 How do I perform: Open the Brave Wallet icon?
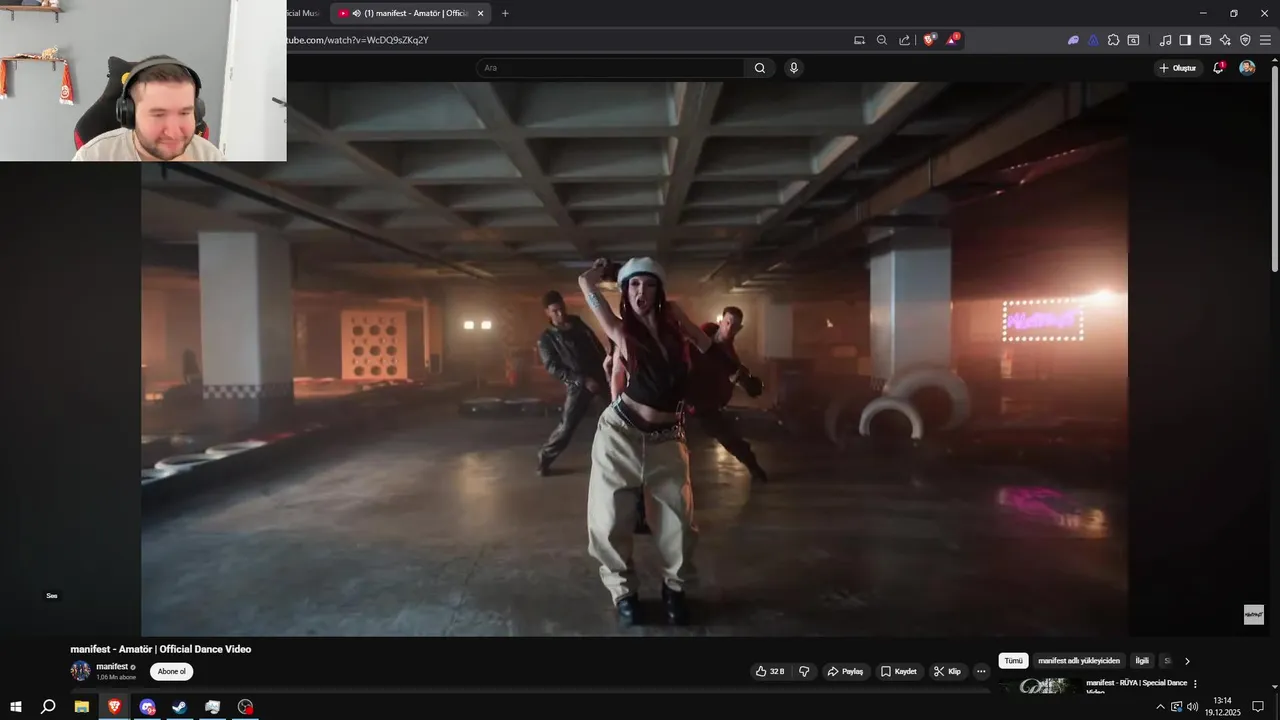(1205, 40)
